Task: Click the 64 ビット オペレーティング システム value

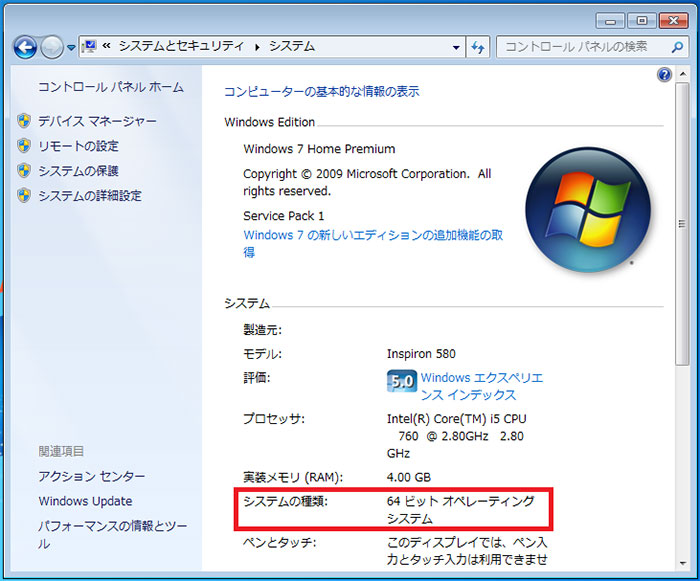Action: [x=460, y=510]
